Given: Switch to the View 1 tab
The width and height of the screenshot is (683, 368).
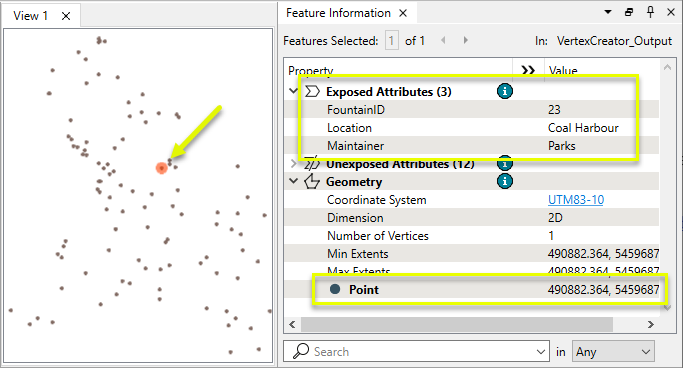Looking at the screenshot, I should click(x=30, y=16).
